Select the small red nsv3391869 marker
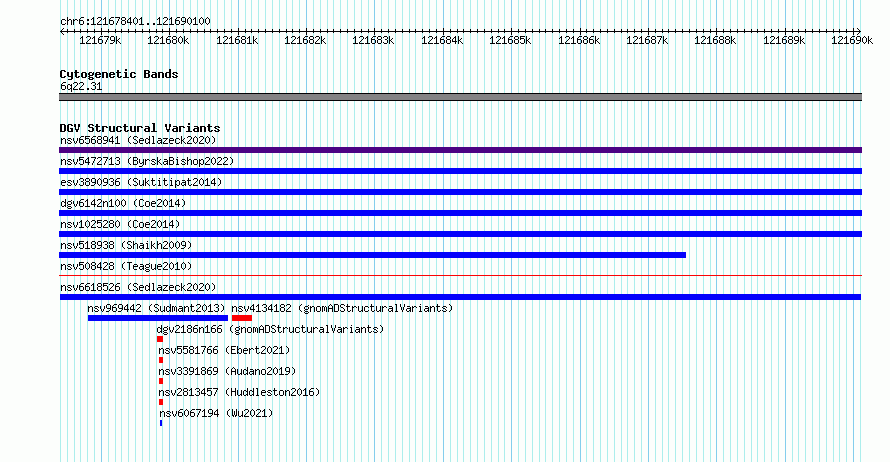This screenshot has width=890, height=462. click(161, 381)
